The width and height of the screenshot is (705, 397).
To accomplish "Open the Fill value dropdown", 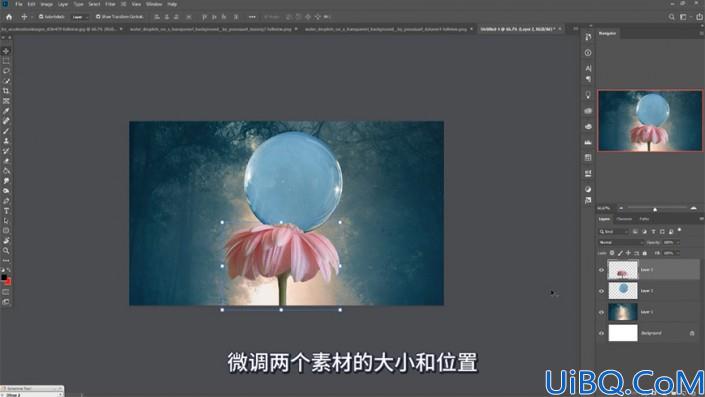I will tap(678, 253).
